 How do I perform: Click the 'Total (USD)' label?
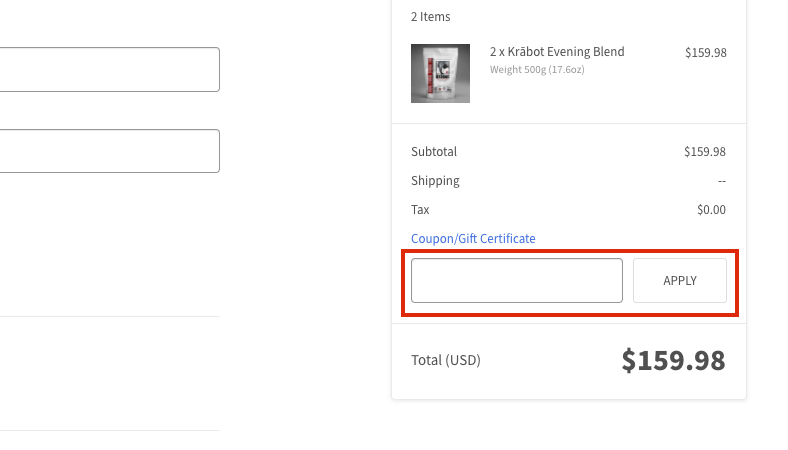tap(446, 360)
